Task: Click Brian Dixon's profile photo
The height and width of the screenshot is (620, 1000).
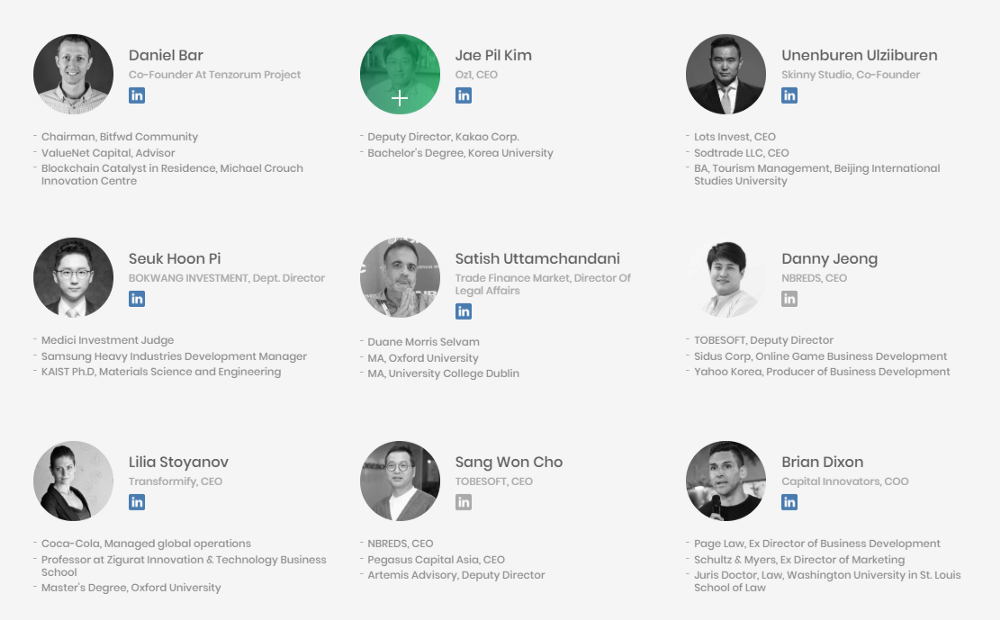Action: point(726,481)
